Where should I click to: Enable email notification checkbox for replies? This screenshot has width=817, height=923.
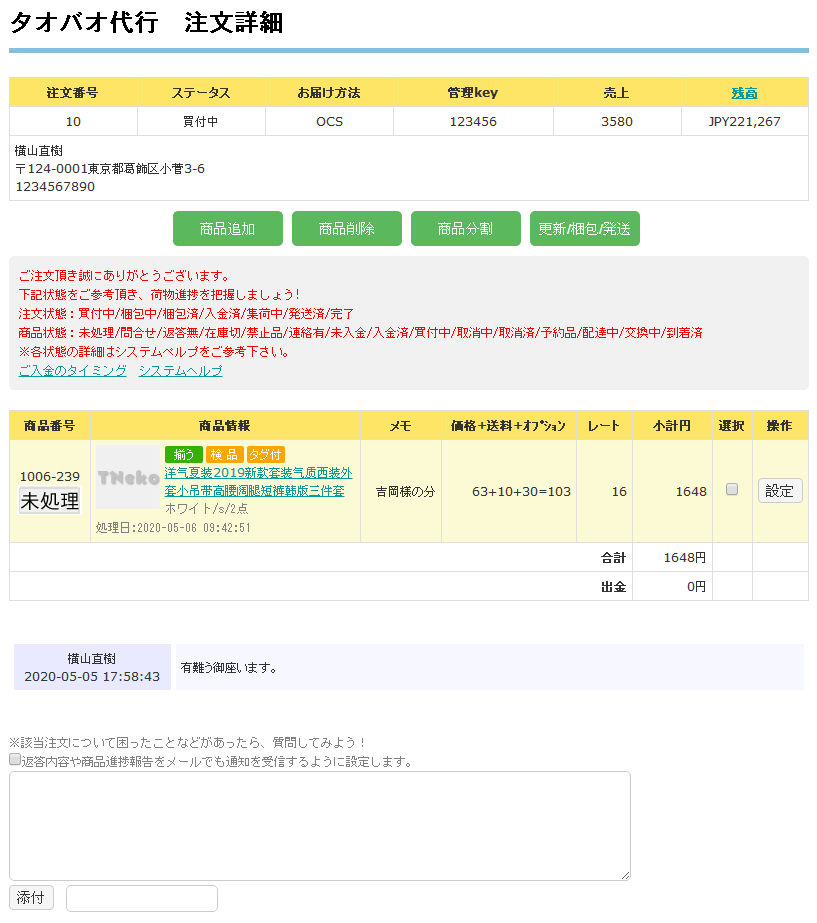point(15,759)
